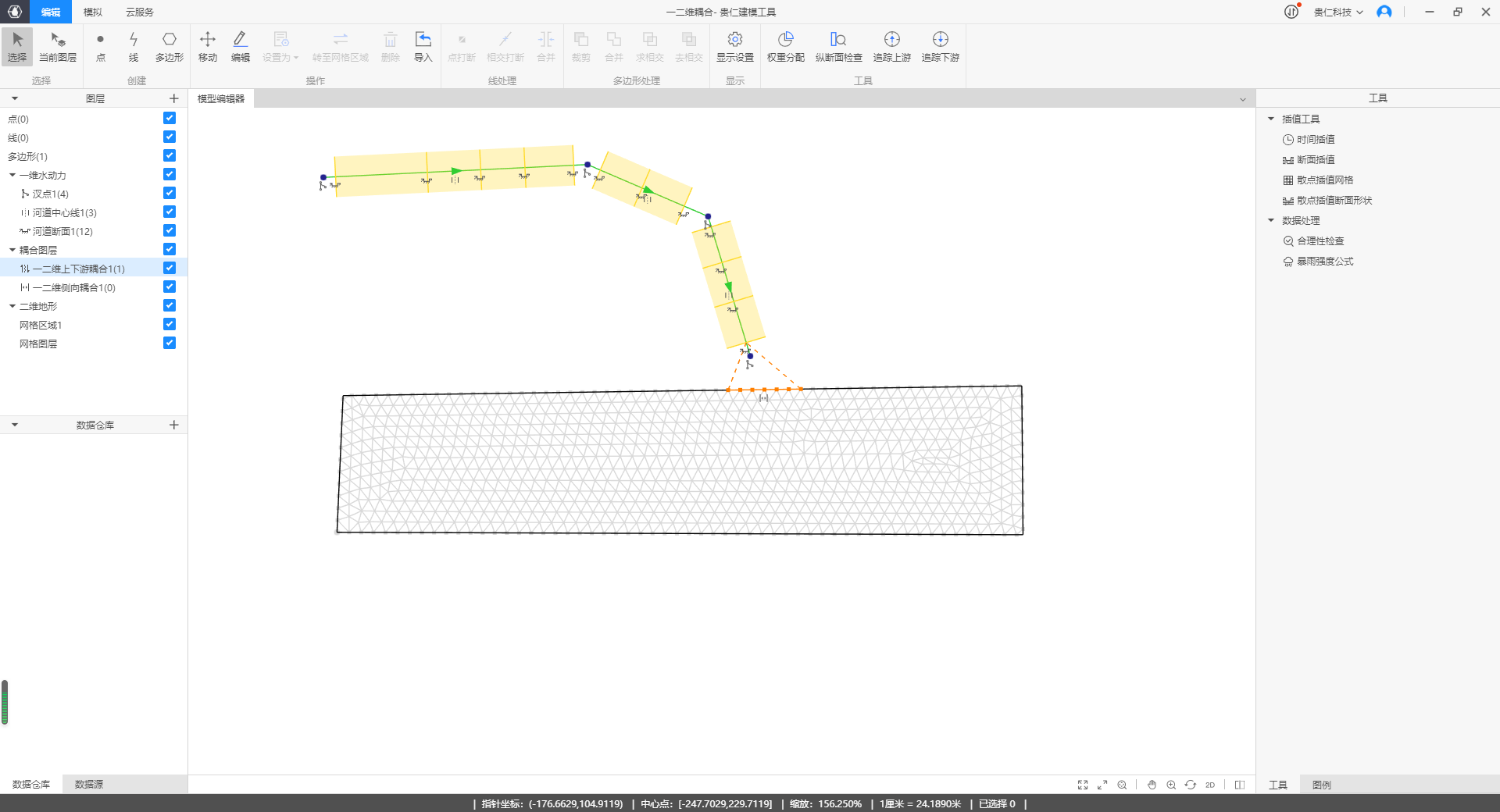Run the 纵断面检查 profile check tool

tap(838, 46)
